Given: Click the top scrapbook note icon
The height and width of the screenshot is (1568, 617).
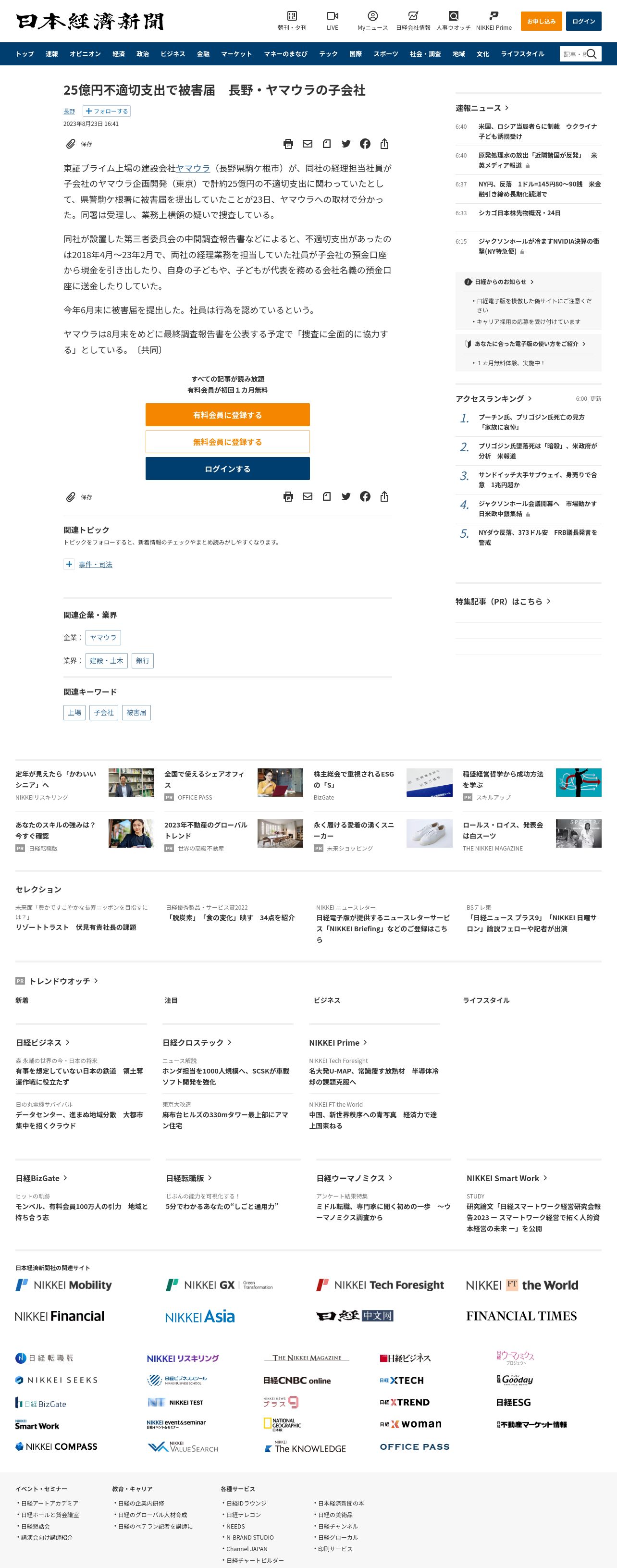Looking at the screenshot, I should 327,144.
